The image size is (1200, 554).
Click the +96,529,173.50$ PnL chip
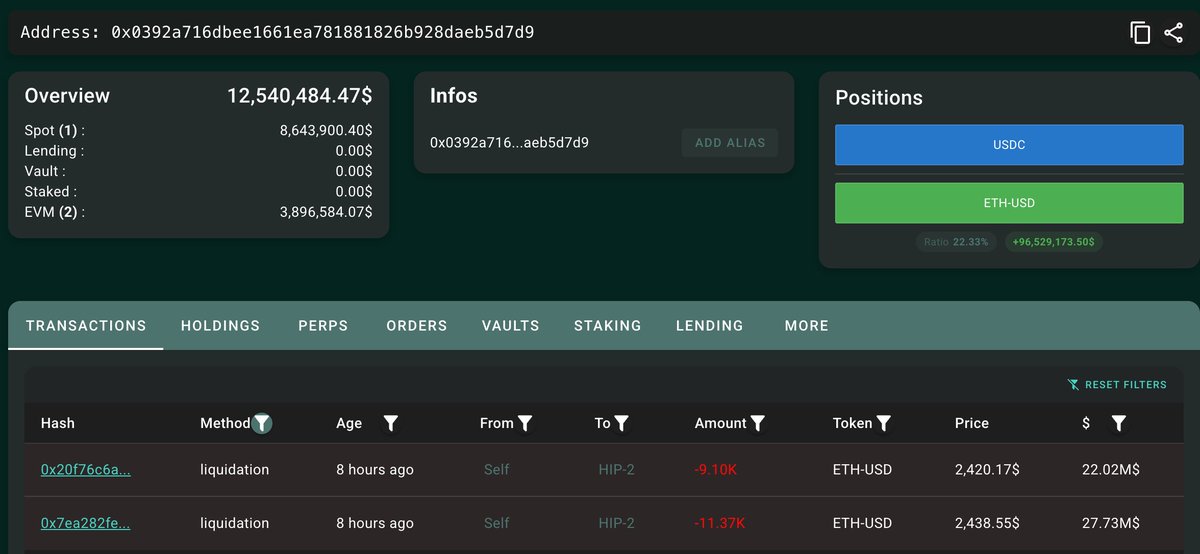[x=1053, y=242]
